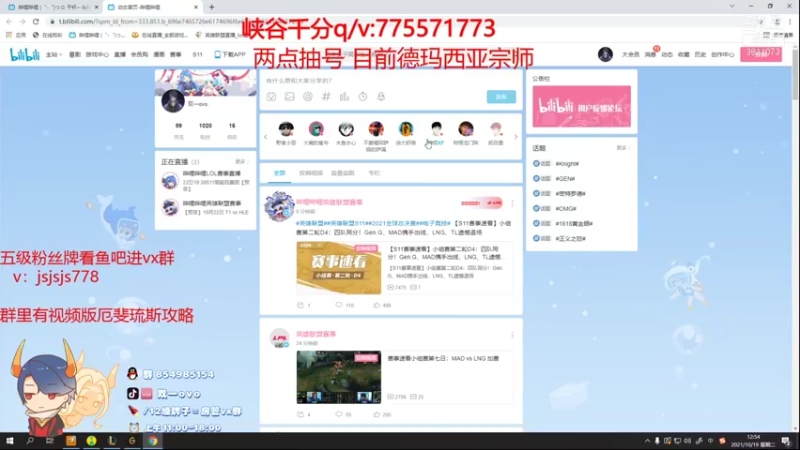Open the 主站 dropdown in the header

point(54,55)
